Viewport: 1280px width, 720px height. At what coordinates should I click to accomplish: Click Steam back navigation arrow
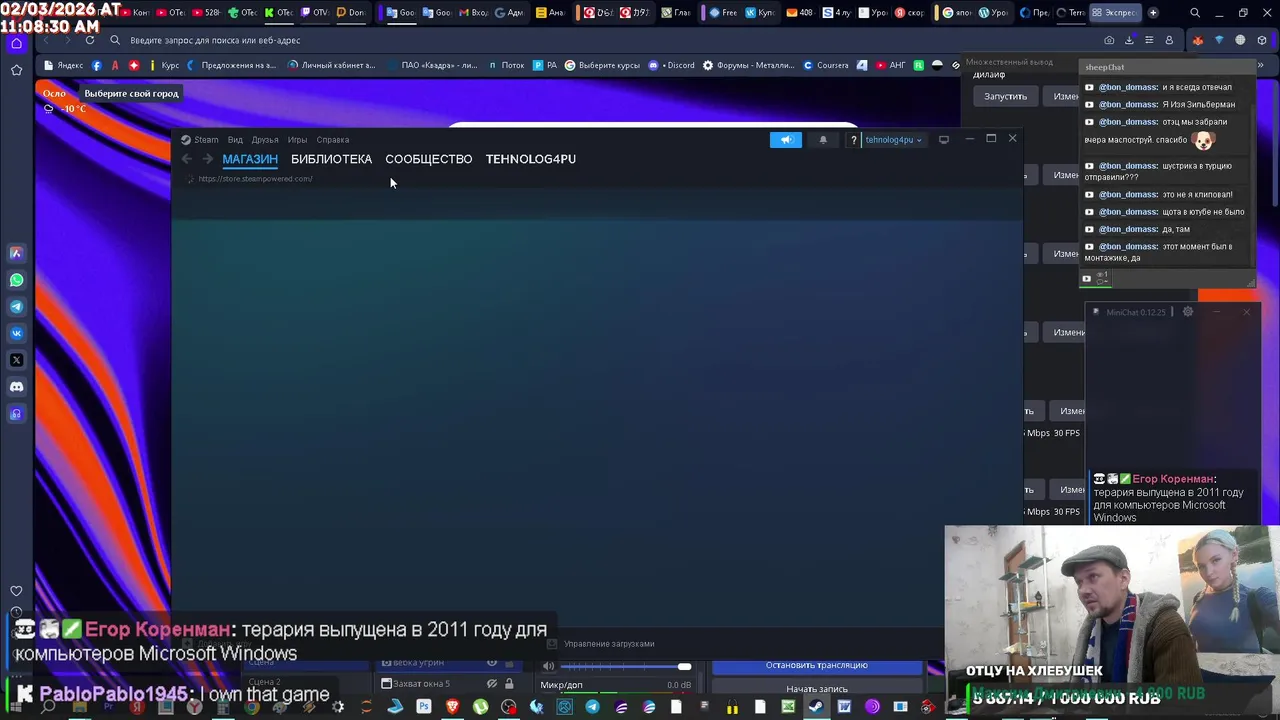[x=187, y=159]
